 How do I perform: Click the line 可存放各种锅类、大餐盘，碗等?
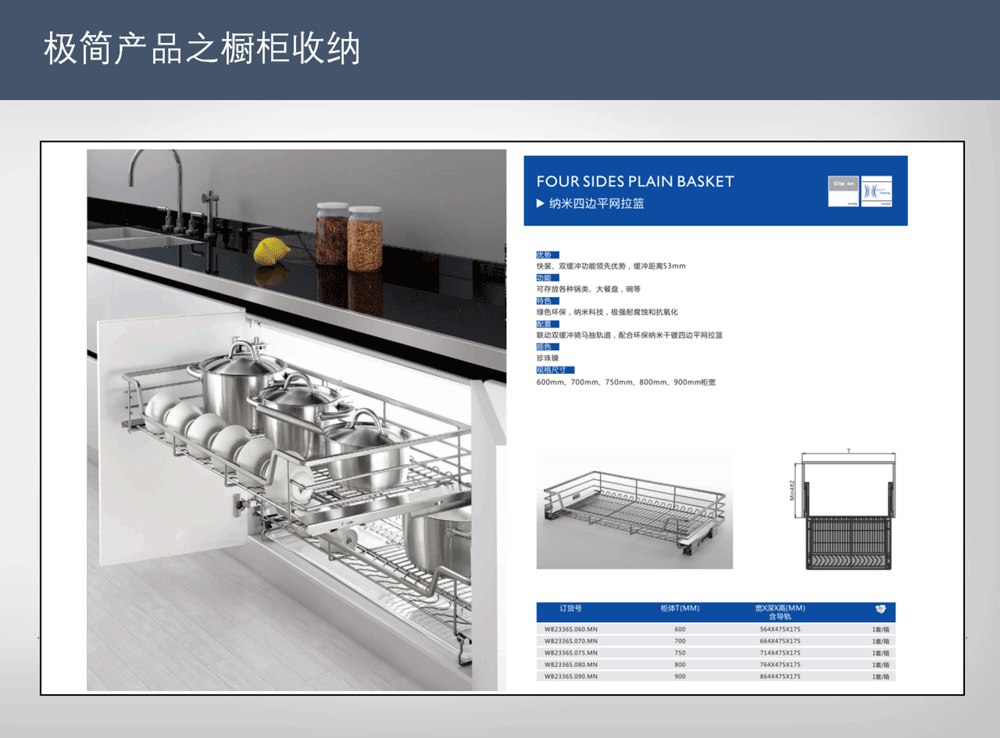pyautogui.click(x=588, y=289)
